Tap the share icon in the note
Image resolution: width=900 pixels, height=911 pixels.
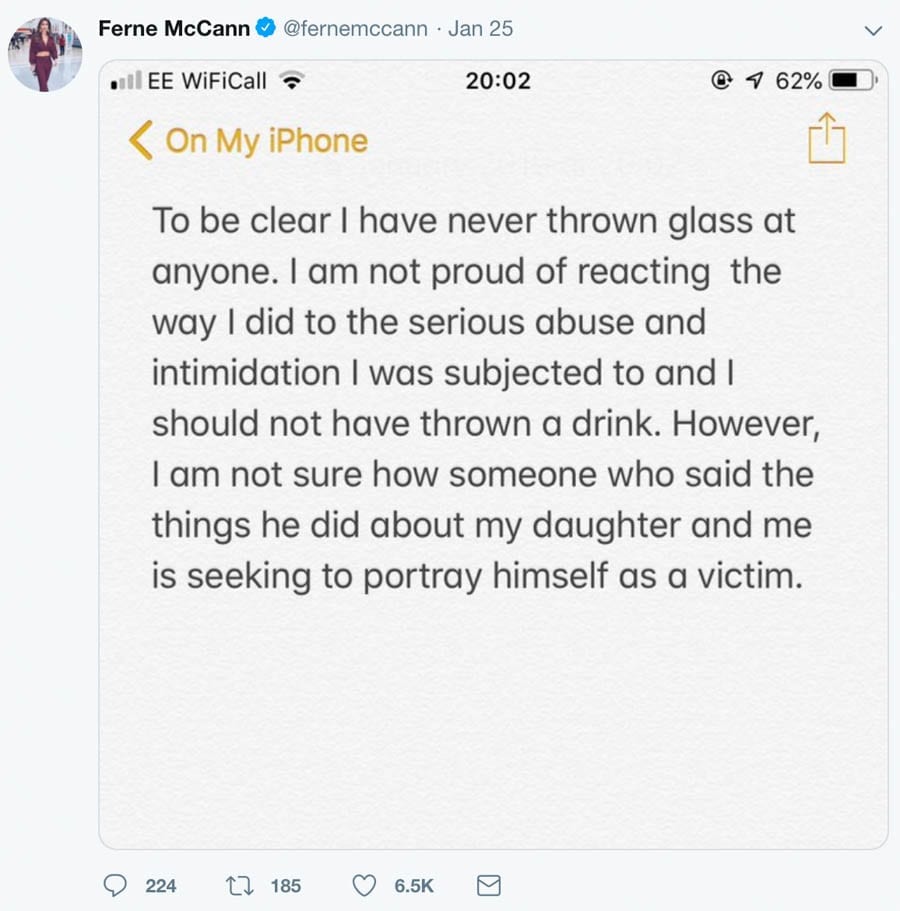[826, 139]
